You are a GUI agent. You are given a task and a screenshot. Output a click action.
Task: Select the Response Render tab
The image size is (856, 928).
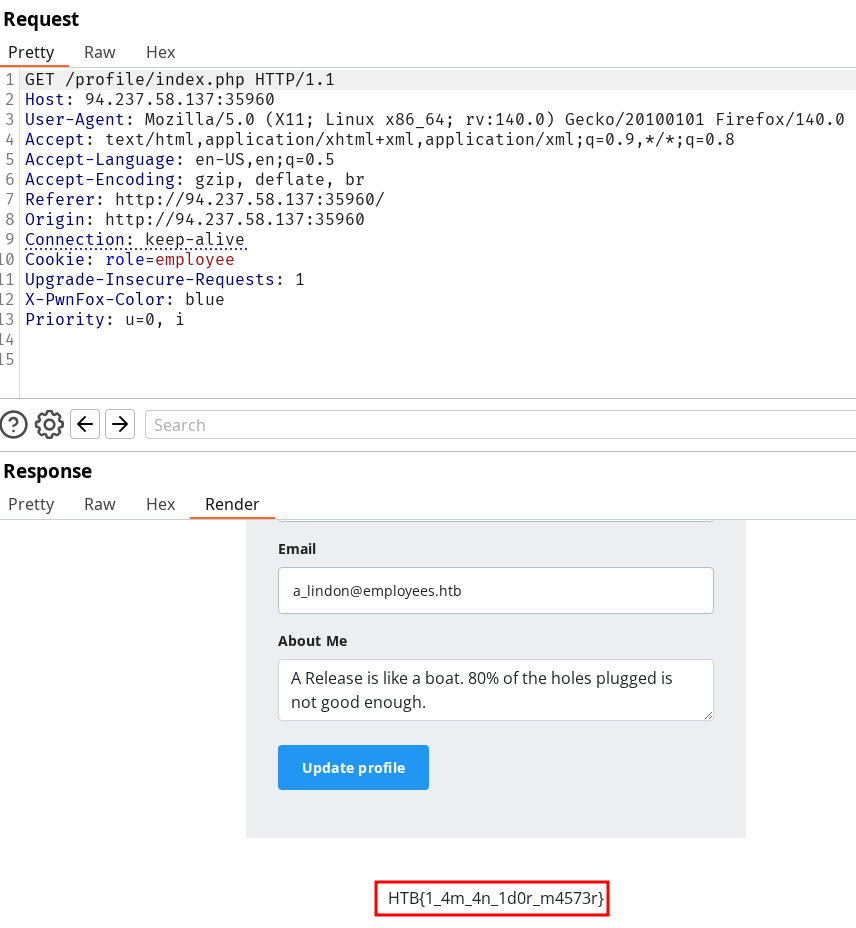coord(232,504)
